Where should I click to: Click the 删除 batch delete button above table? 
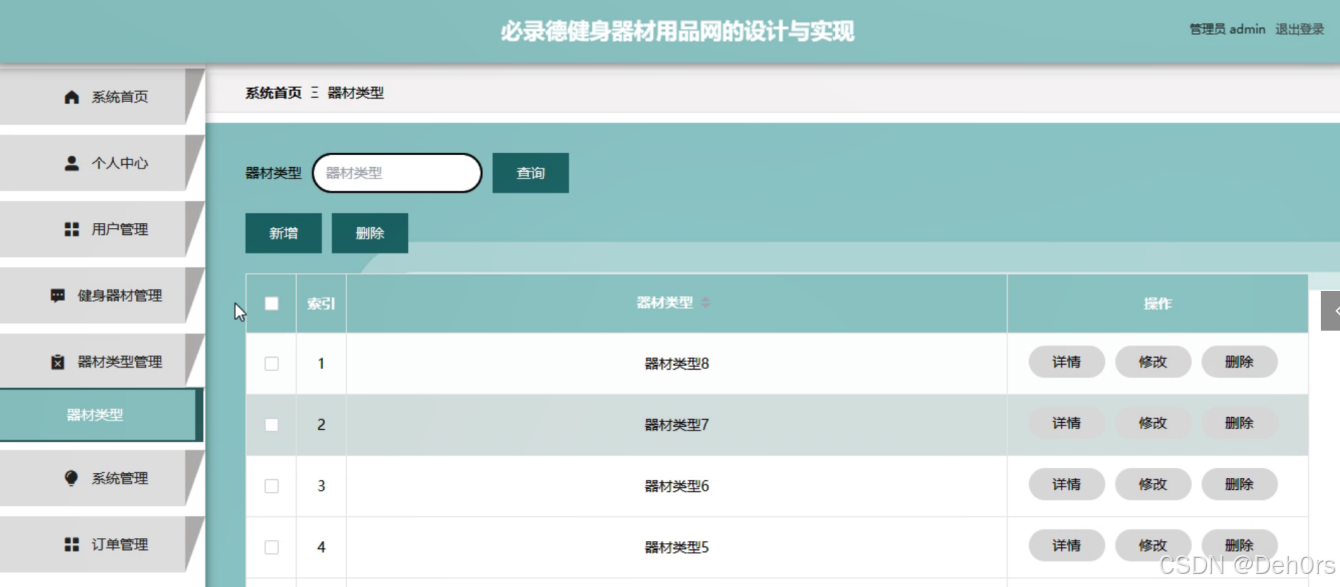pyautogui.click(x=370, y=233)
